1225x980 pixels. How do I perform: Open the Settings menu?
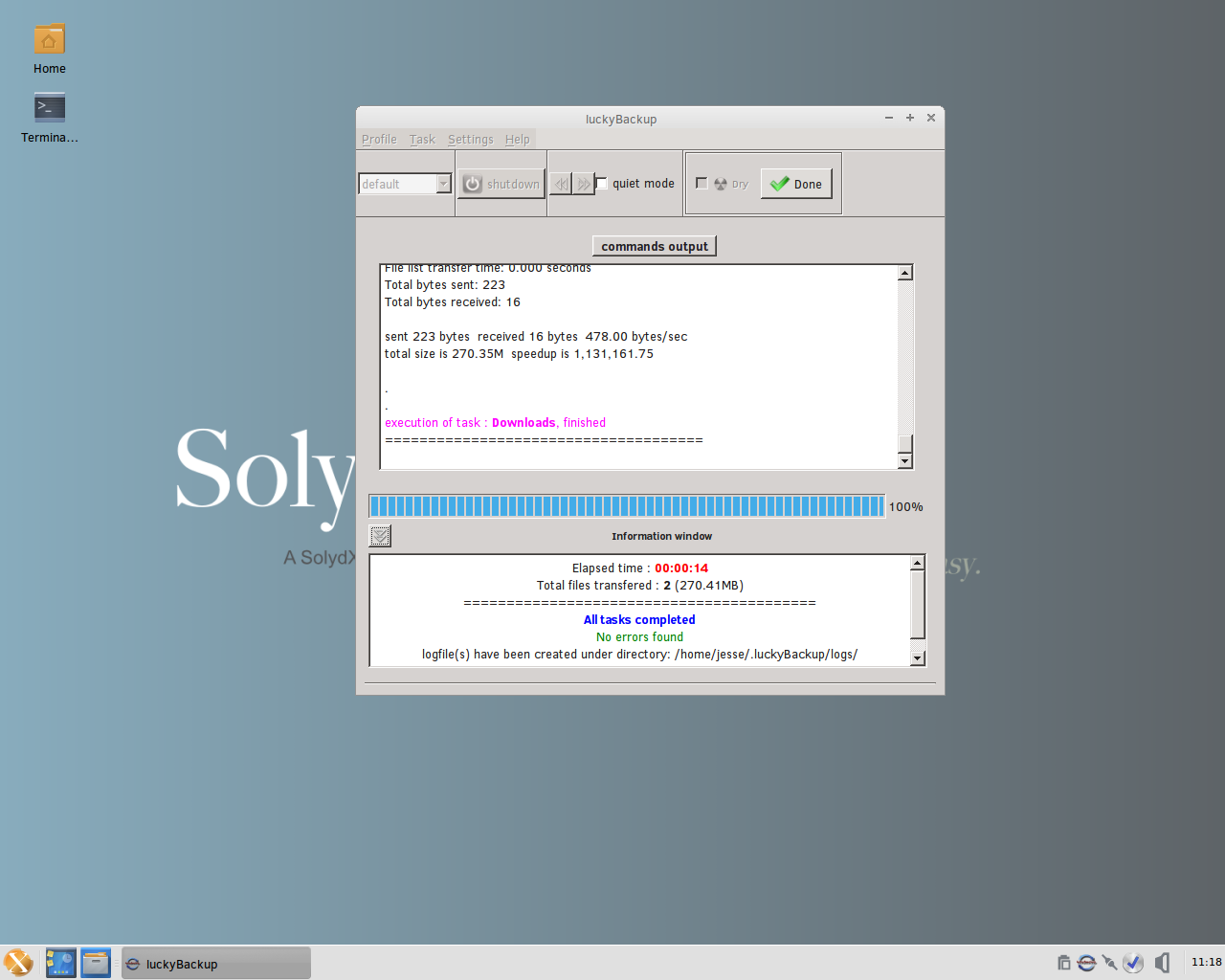[x=471, y=140]
